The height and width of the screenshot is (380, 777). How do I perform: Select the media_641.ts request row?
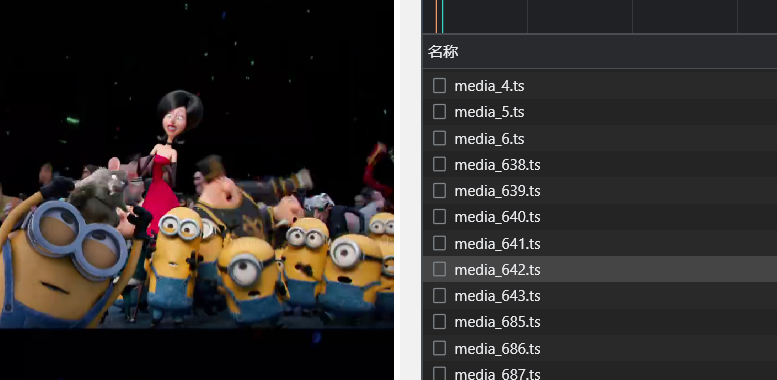click(x=600, y=243)
